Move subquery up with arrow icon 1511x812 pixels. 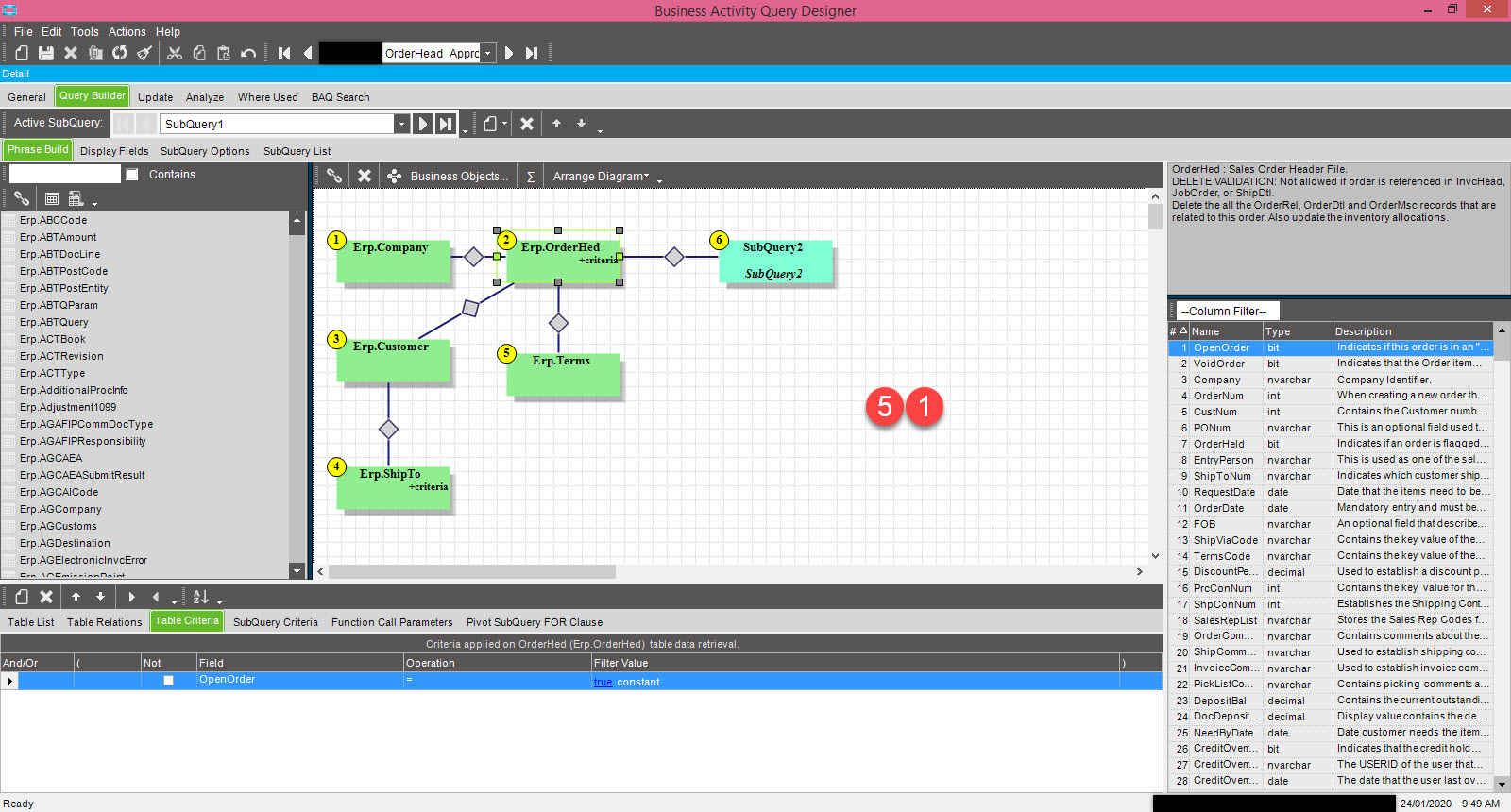[557, 124]
